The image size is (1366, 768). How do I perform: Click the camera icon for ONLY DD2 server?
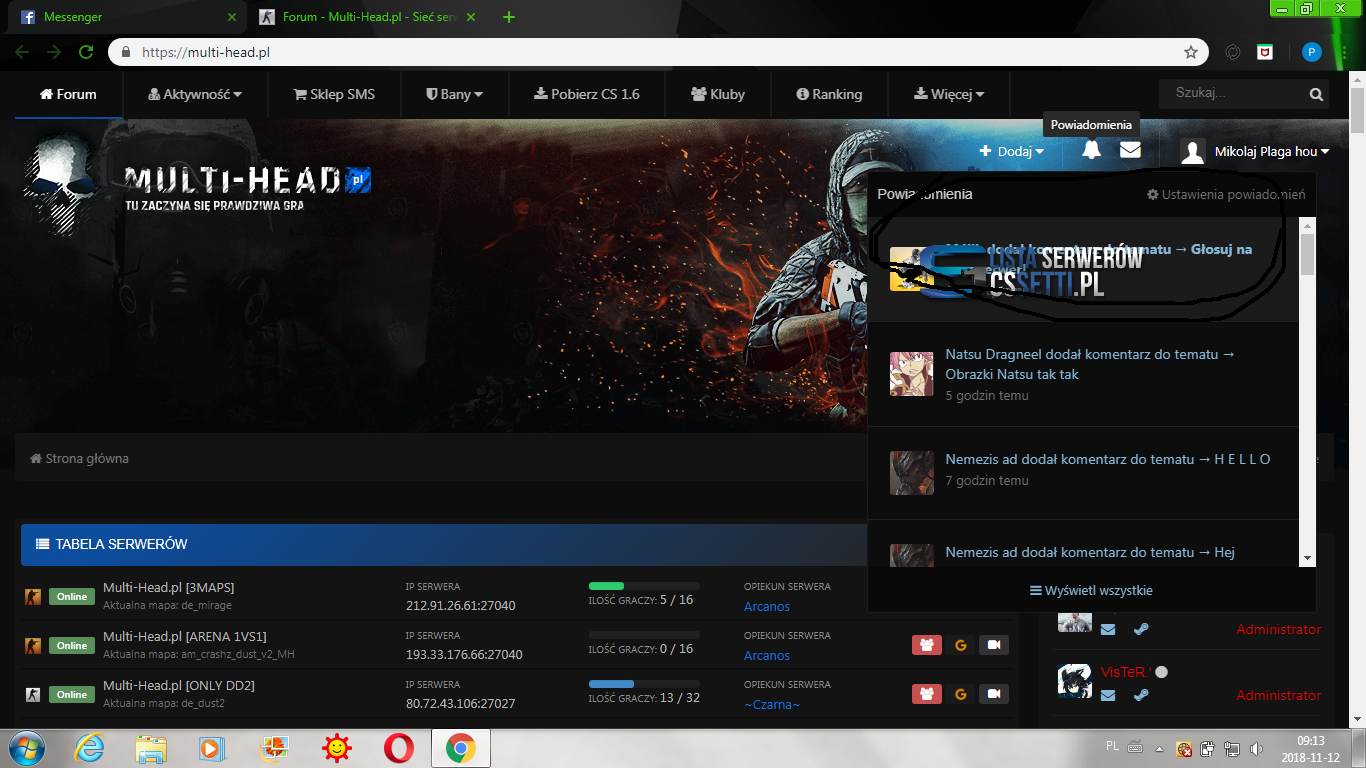[x=994, y=694]
